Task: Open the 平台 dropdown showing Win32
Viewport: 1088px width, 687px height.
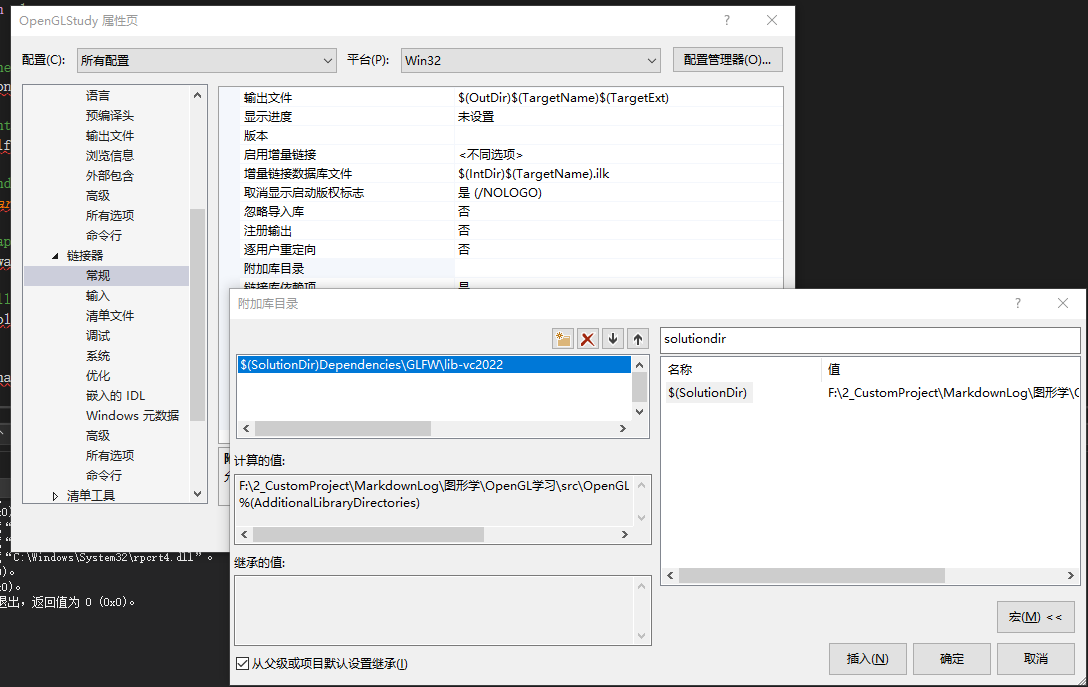Action: [x=530, y=60]
